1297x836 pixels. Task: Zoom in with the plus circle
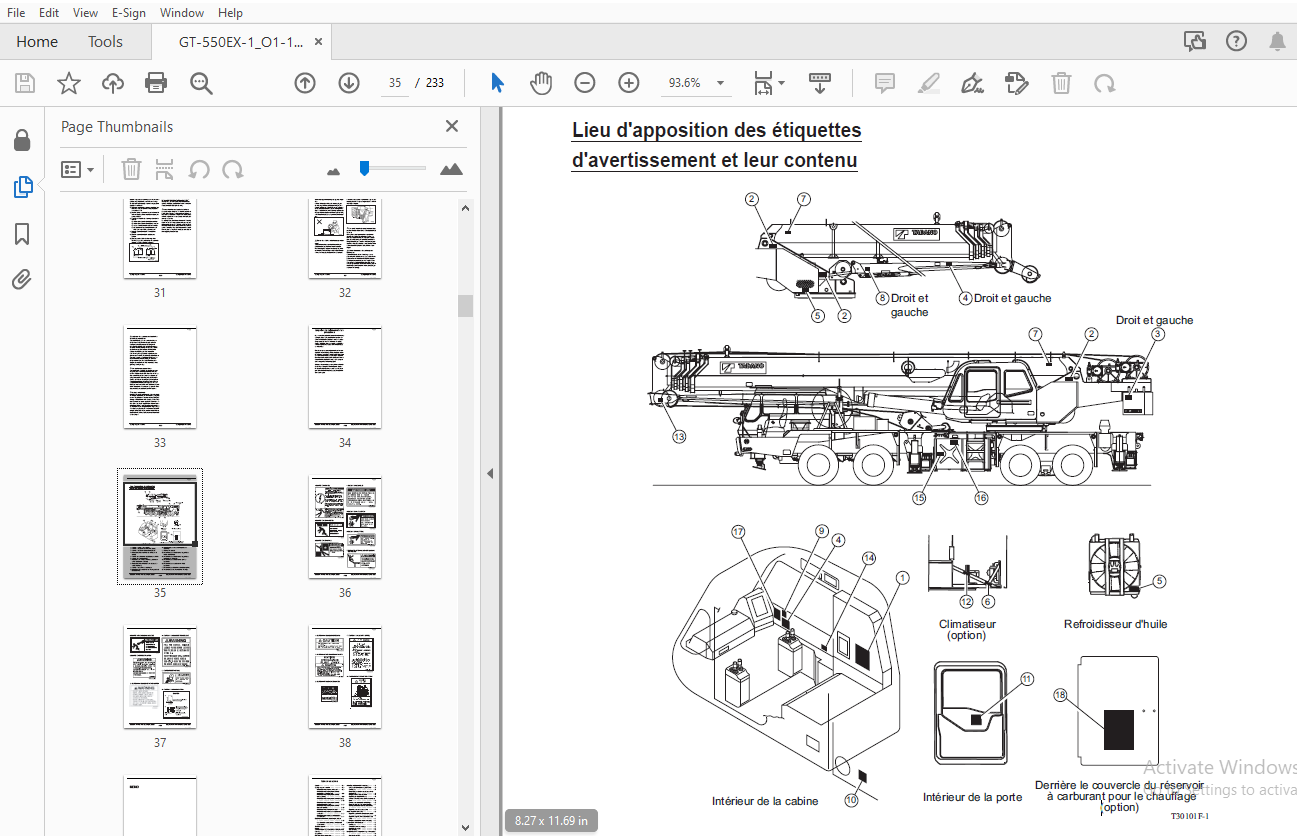point(629,83)
